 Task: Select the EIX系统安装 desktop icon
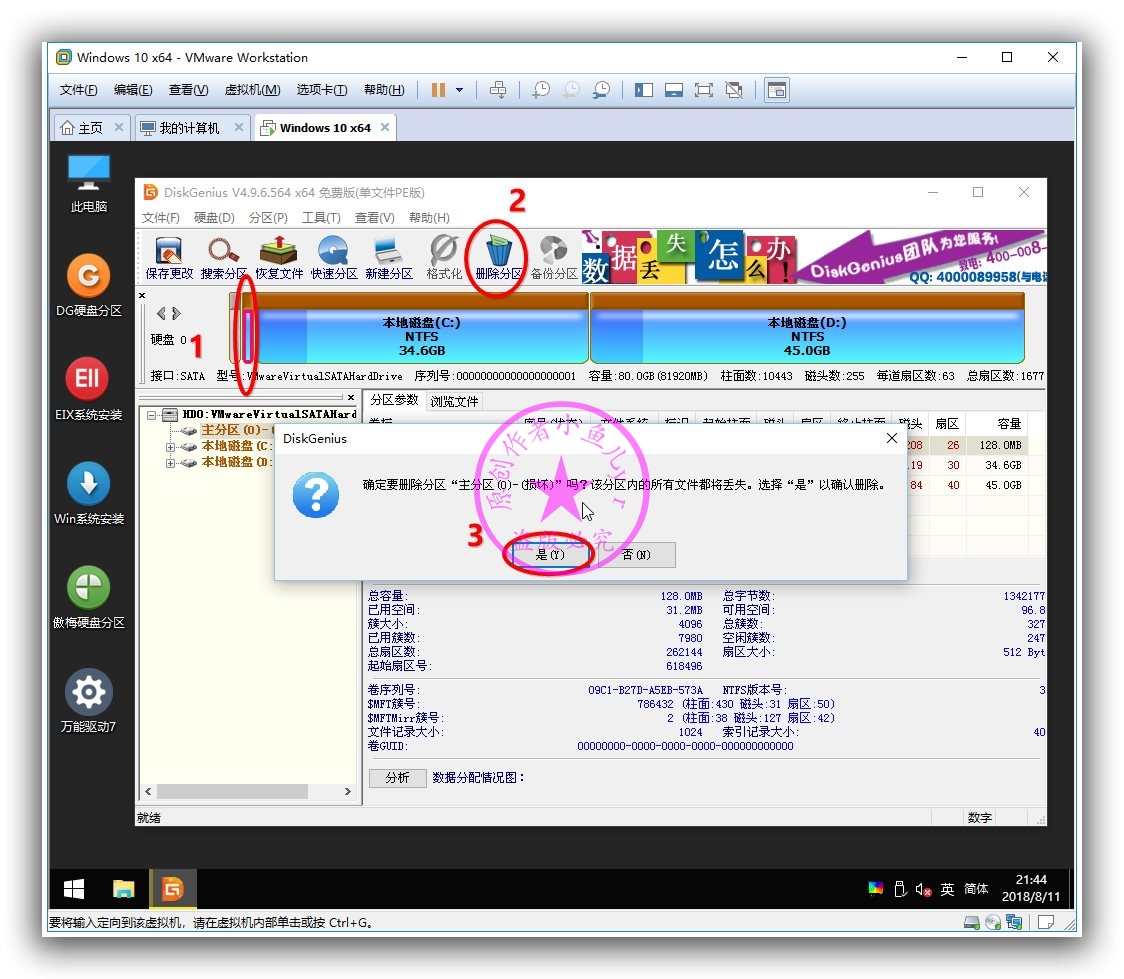(89, 389)
